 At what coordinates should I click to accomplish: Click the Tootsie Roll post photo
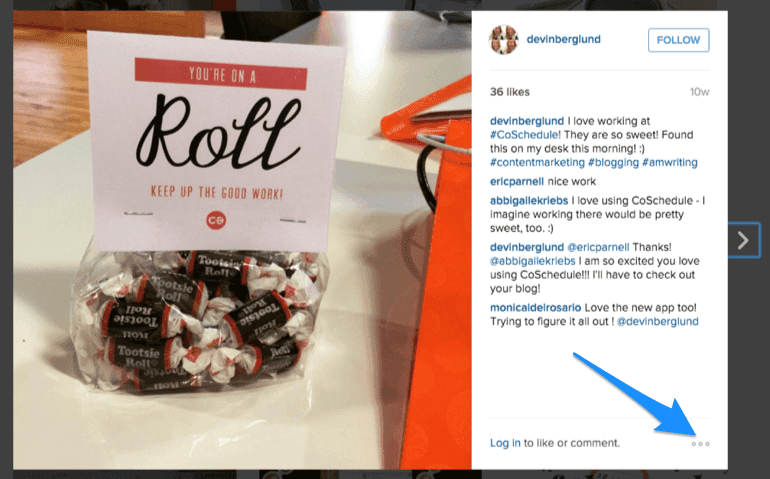(x=242, y=240)
